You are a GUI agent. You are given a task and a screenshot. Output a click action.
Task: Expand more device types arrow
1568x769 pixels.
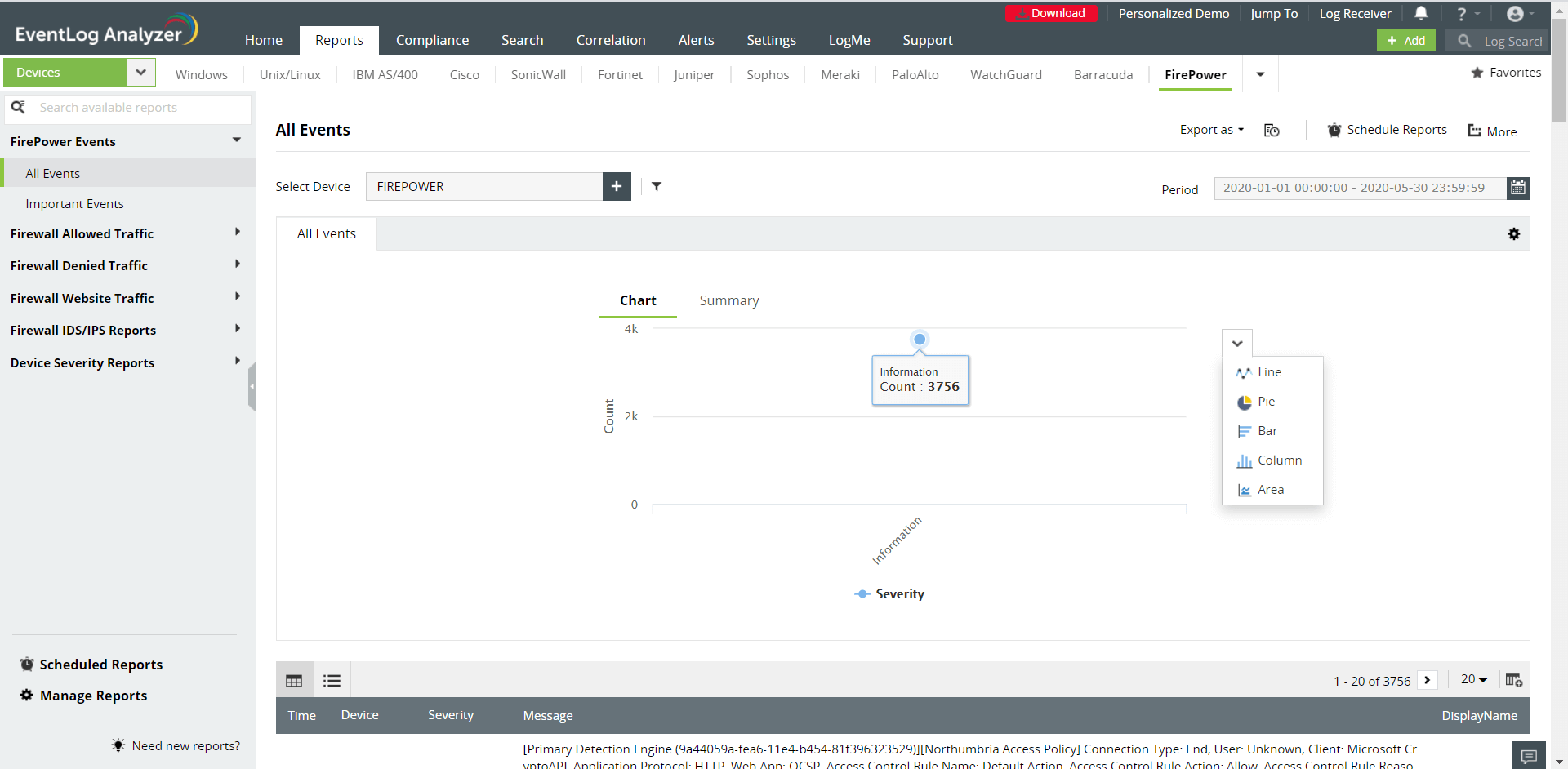coord(1261,74)
